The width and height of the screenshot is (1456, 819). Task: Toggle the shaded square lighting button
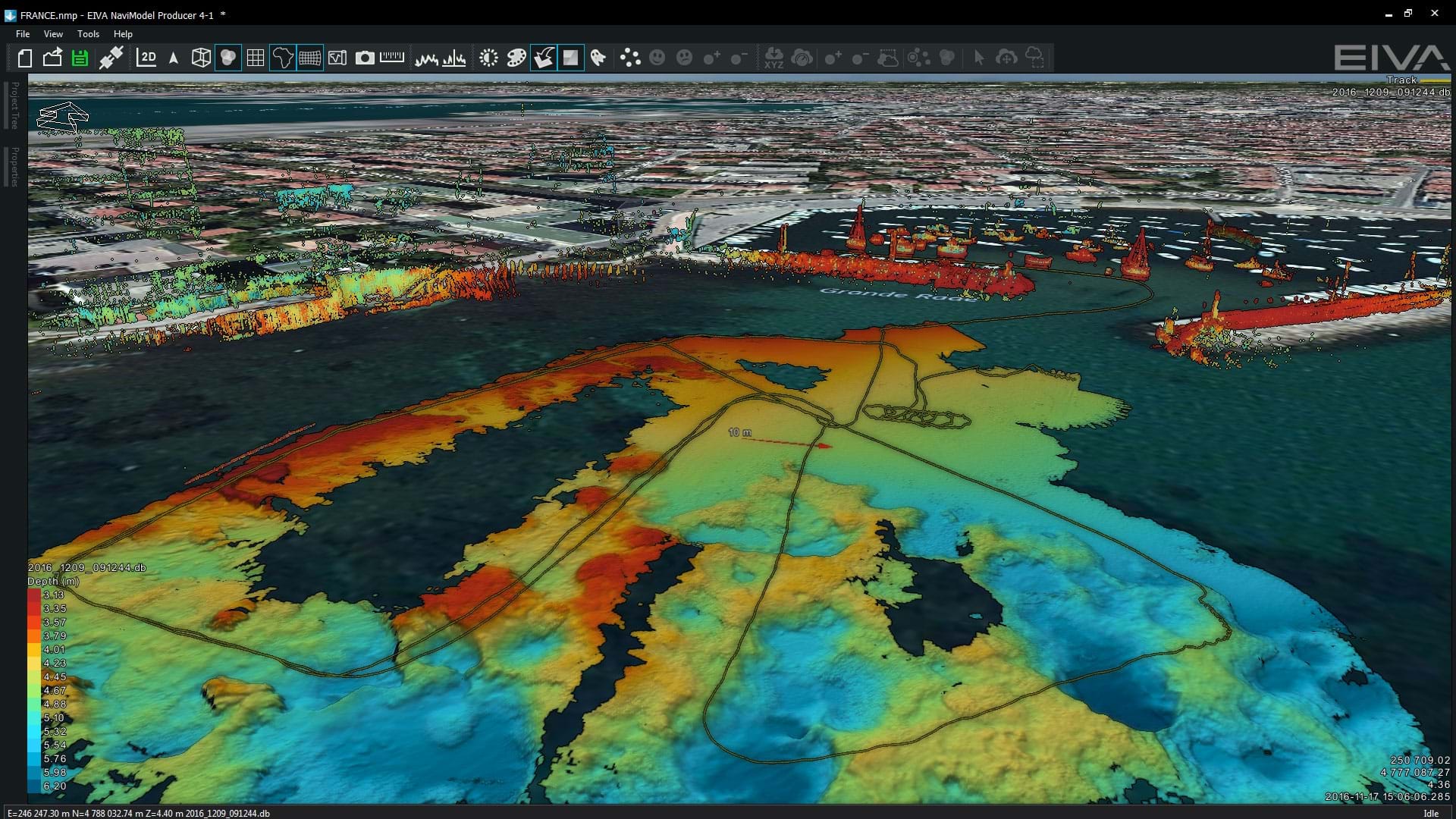point(570,58)
